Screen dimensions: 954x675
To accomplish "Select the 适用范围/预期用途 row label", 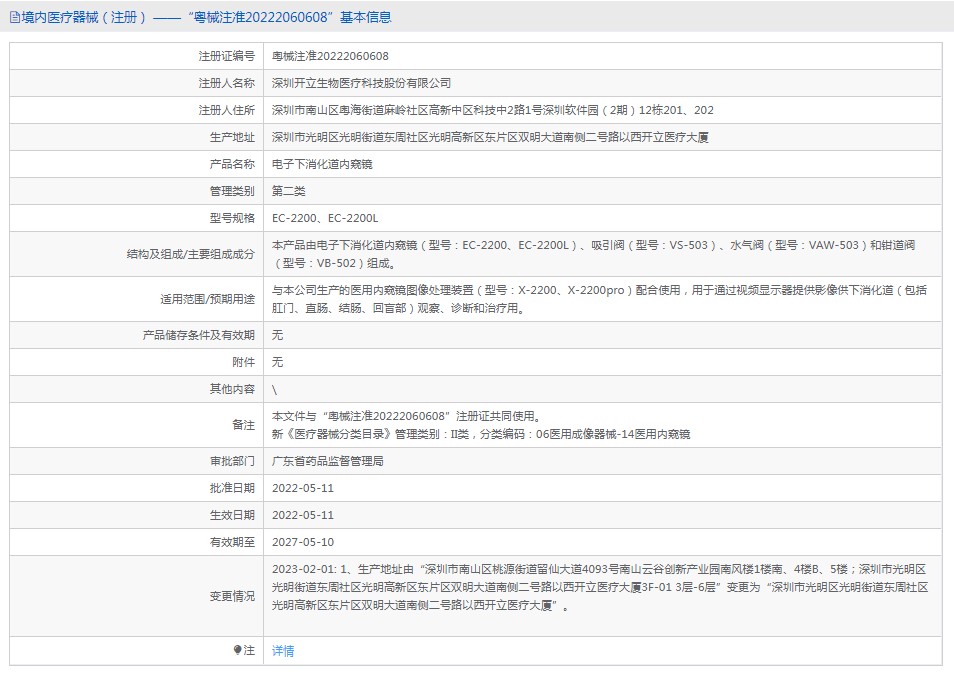I will (207, 299).
